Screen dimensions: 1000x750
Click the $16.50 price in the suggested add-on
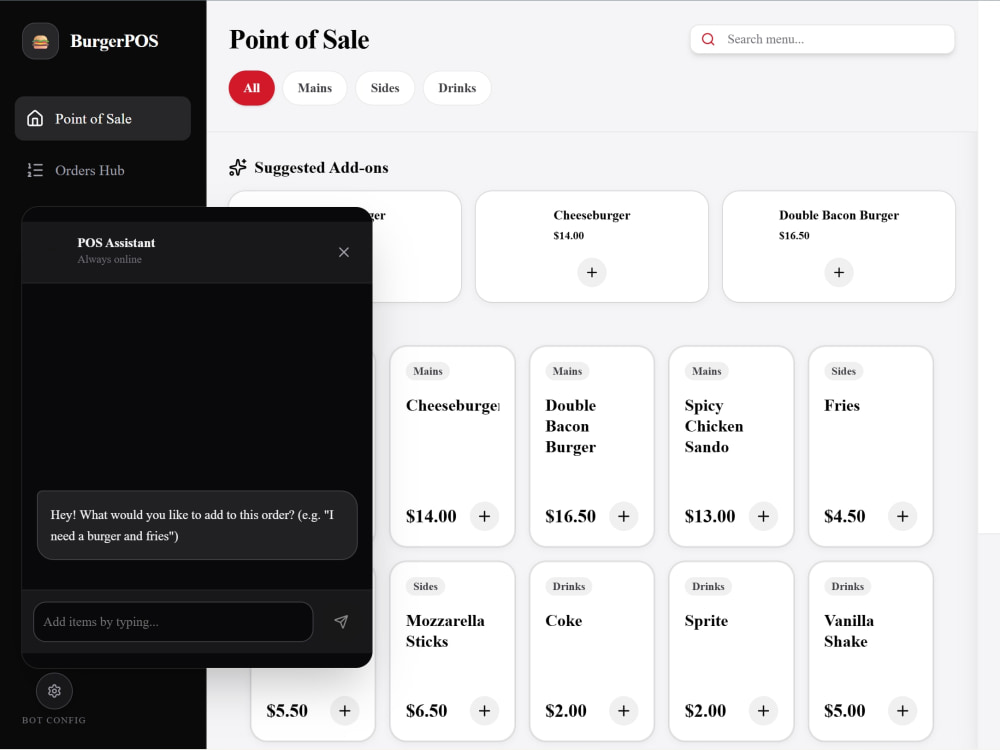click(x=794, y=235)
